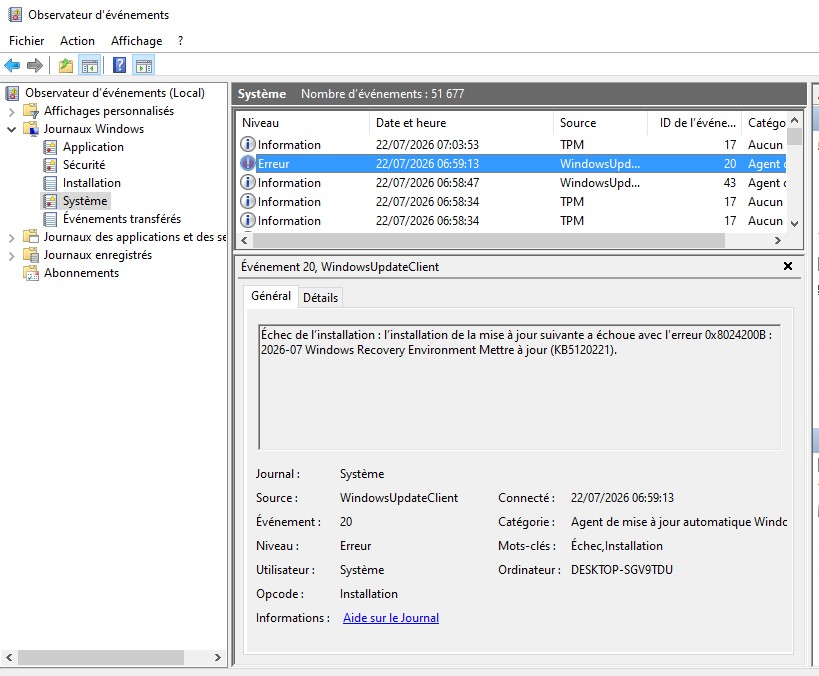This screenshot has width=819, height=676.
Task: Open the Aide sur le Journal link
Action: [x=391, y=618]
